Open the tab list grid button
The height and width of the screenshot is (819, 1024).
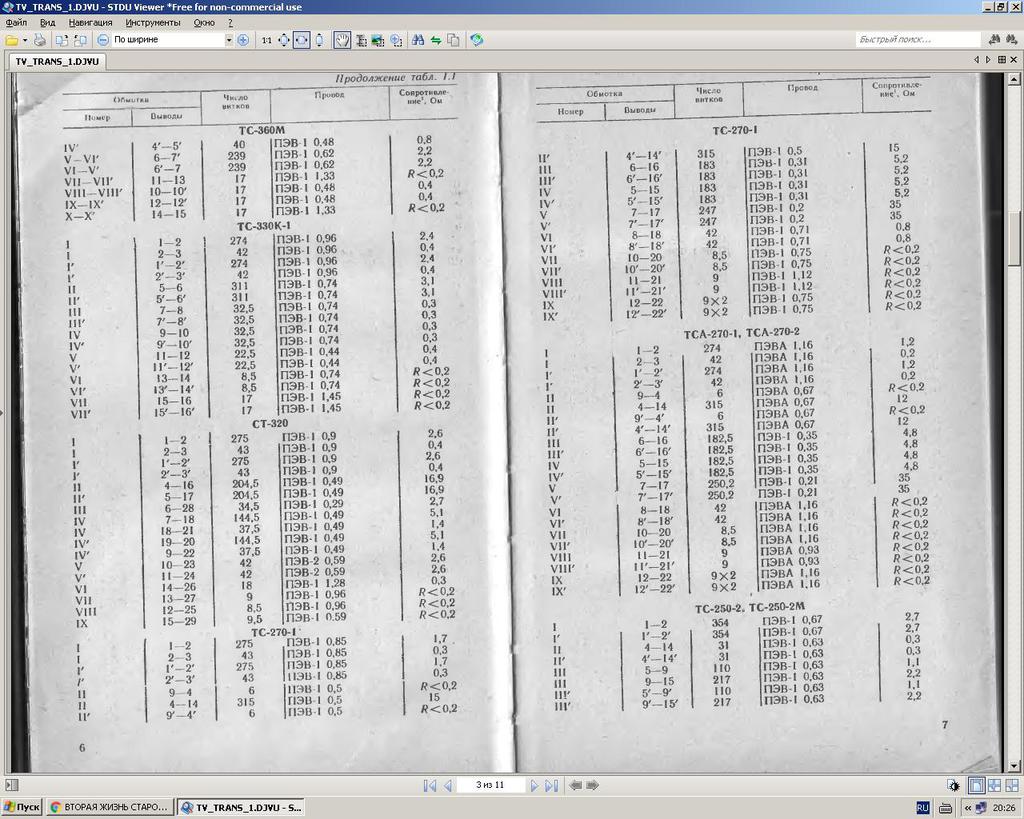pos(1002,60)
